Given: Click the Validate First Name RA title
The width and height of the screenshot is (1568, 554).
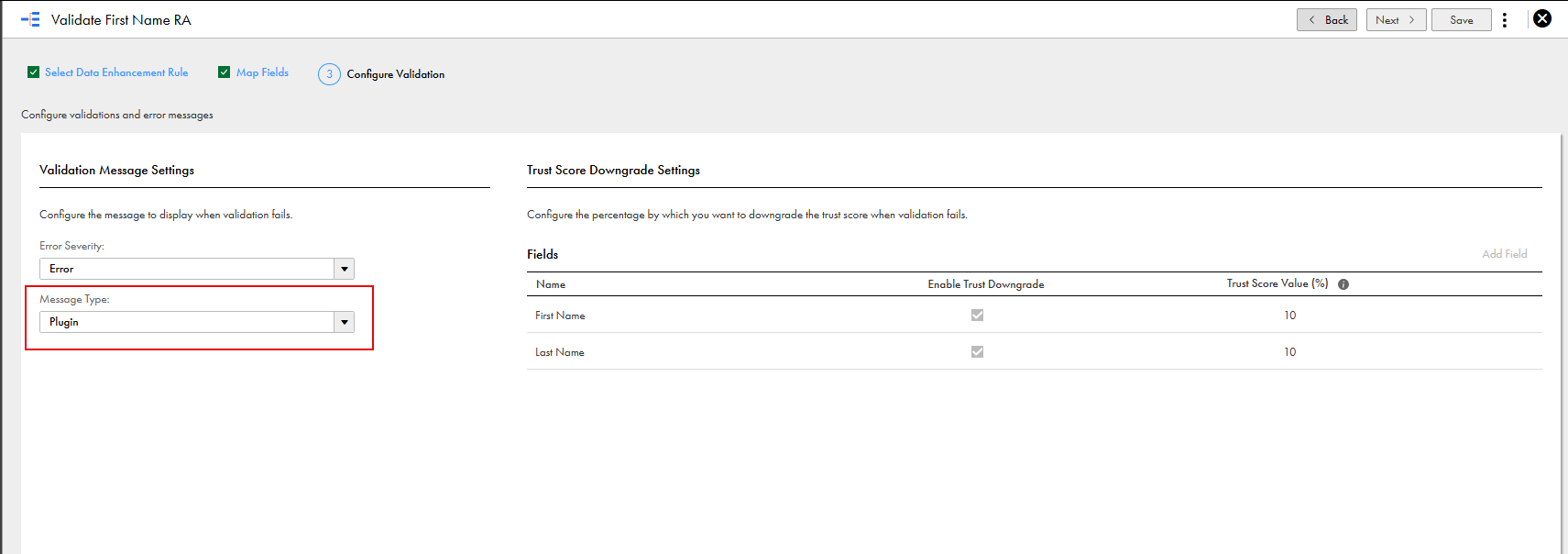Looking at the screenshot, I should [x=121, y=19].
